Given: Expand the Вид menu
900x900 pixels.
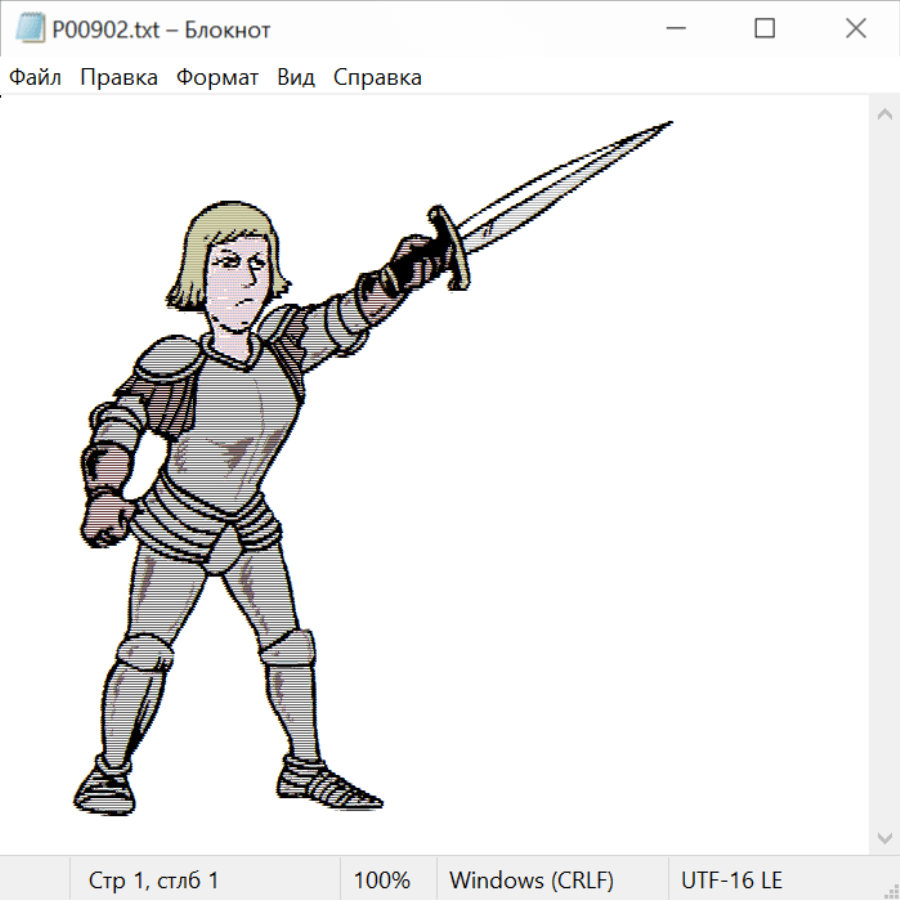Looking at the screenshot, I should [x=296, y=78].
